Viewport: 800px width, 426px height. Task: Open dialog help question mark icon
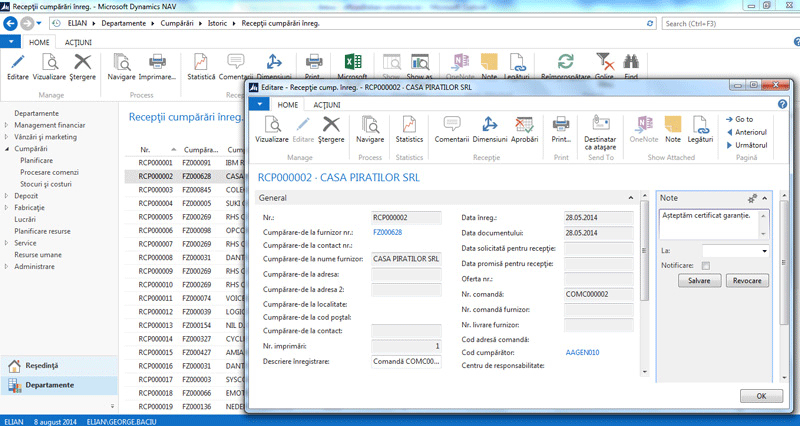tap(782, 104)
